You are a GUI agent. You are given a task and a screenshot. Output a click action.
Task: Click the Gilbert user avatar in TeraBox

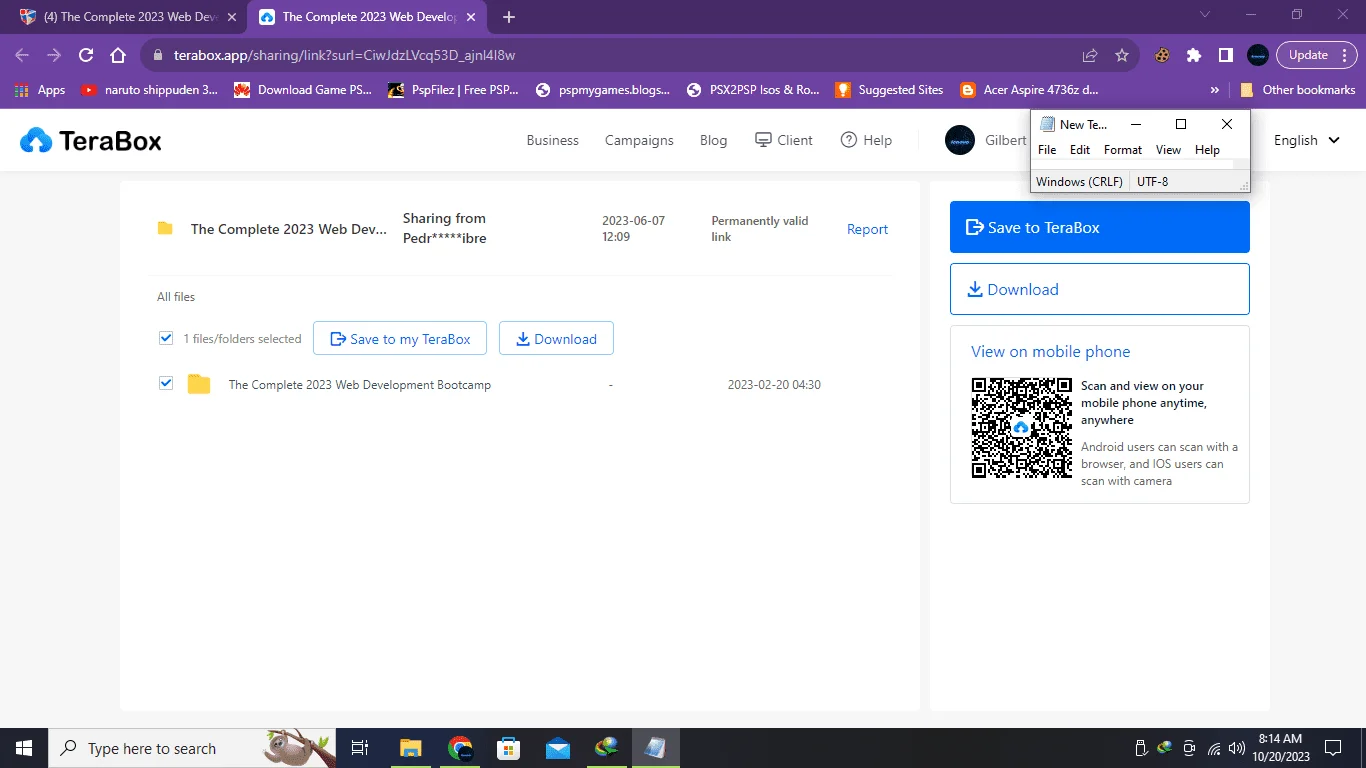click(960, 140)
